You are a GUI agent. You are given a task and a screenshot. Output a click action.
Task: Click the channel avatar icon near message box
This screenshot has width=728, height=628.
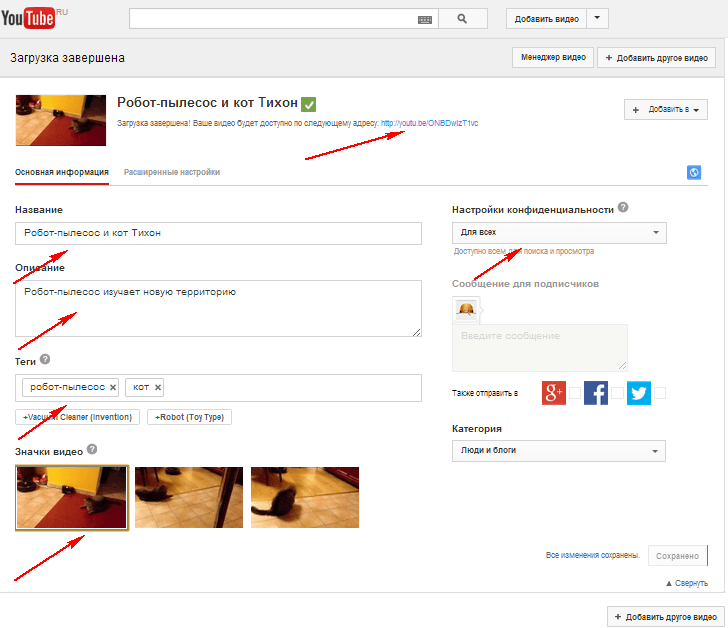(466, 309)
